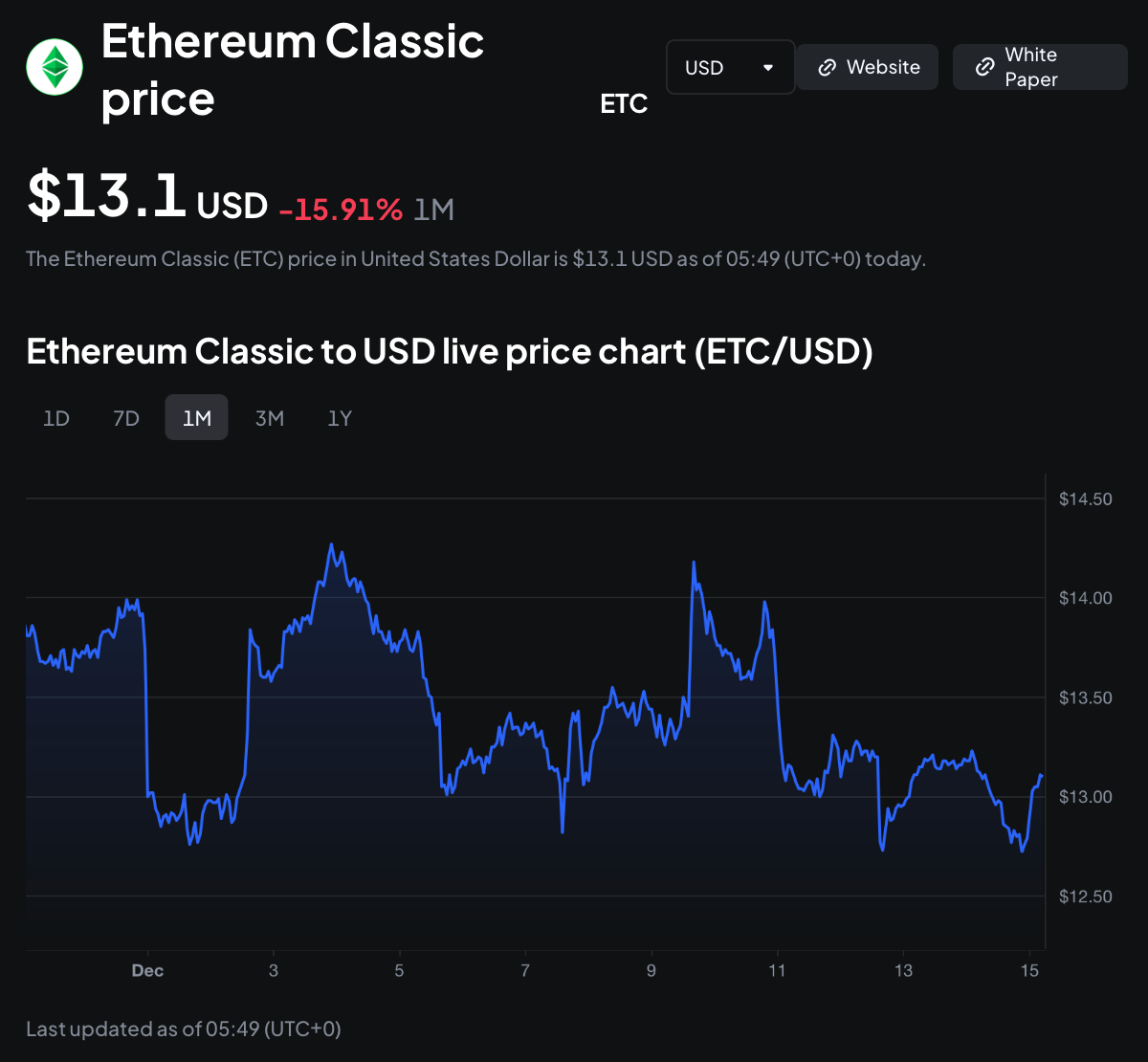This screenshot has width=1148, height=1062.
Task: Click the link icon beside White Paper
Action: click(983, 67)
